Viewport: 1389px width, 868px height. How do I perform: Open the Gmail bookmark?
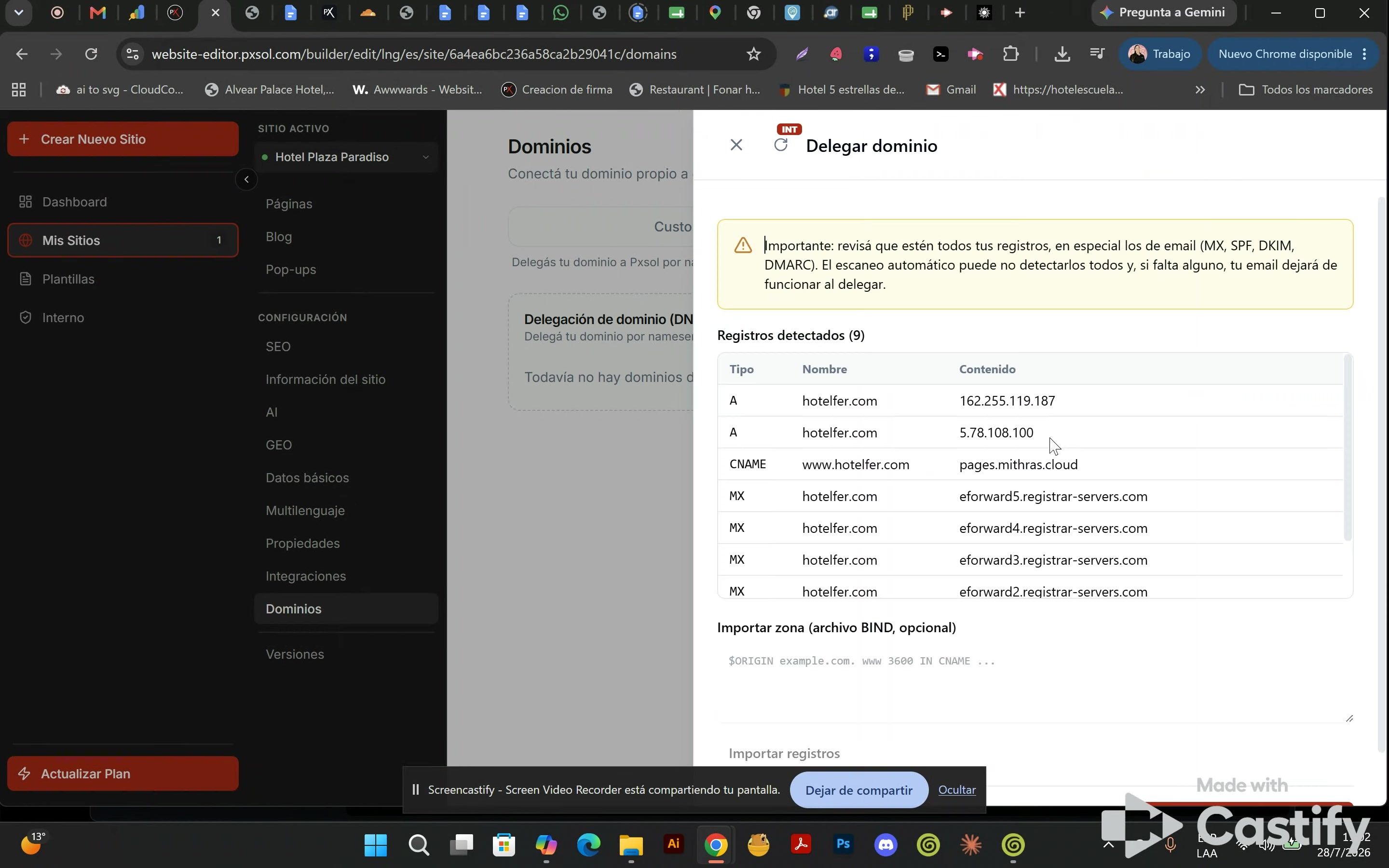(951, 90)
